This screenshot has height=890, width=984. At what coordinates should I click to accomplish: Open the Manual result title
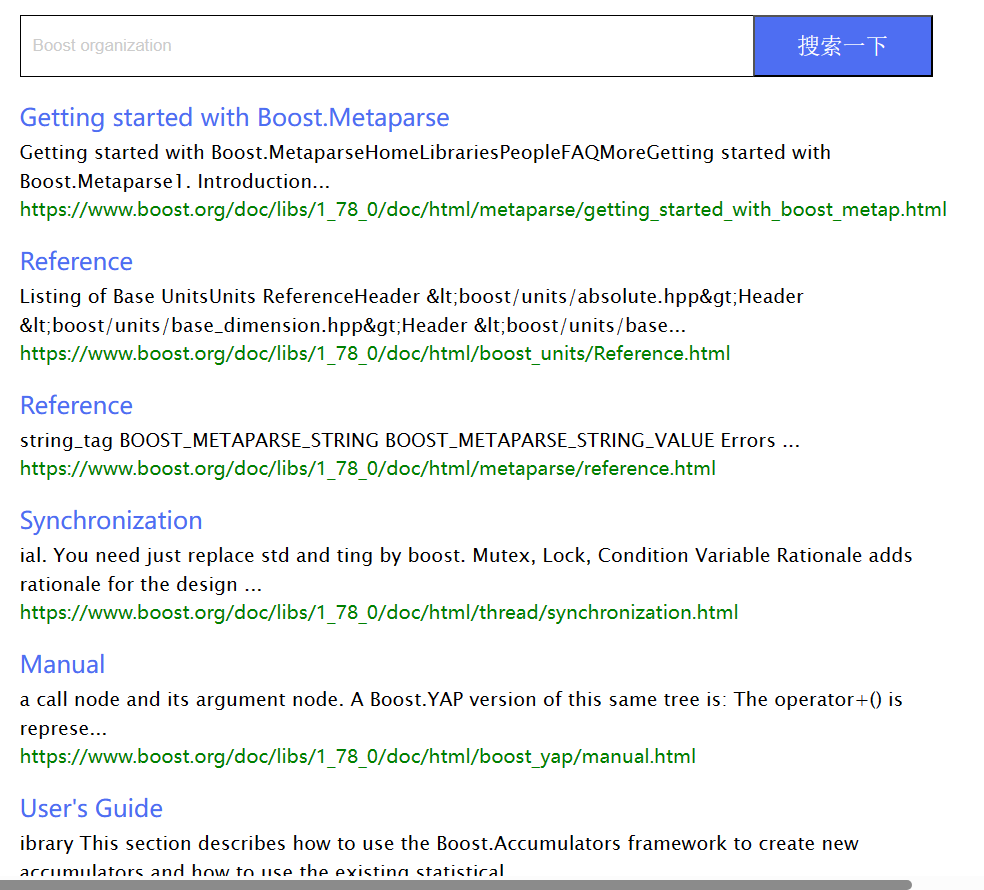[63, 665]
